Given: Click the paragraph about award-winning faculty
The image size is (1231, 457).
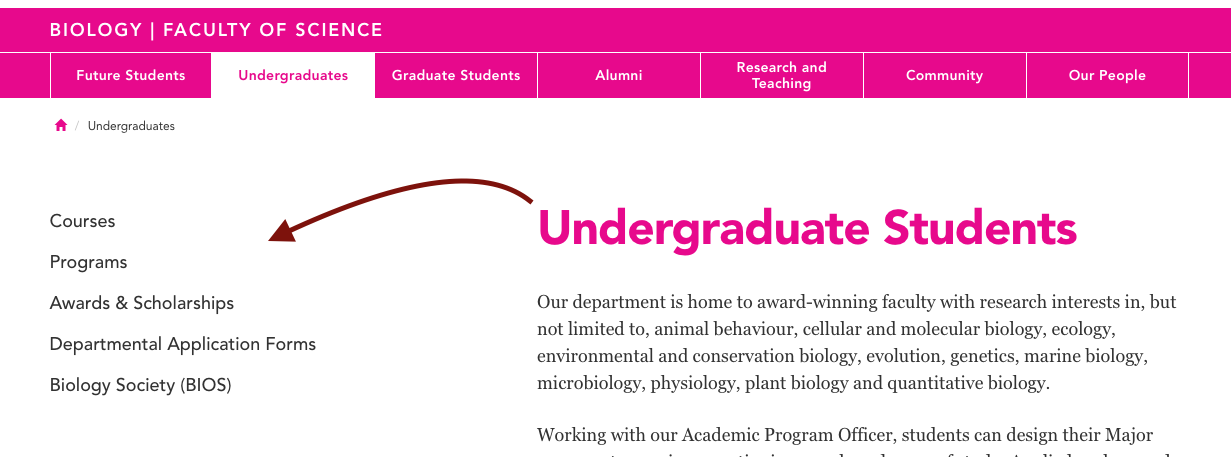Looking at the screenshot, I should coord(857,342).
